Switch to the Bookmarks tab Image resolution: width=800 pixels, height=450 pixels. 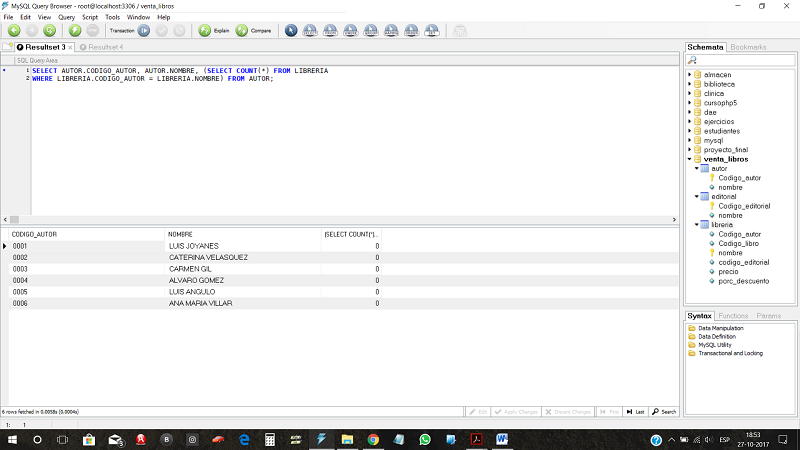[x=748, y=47]
